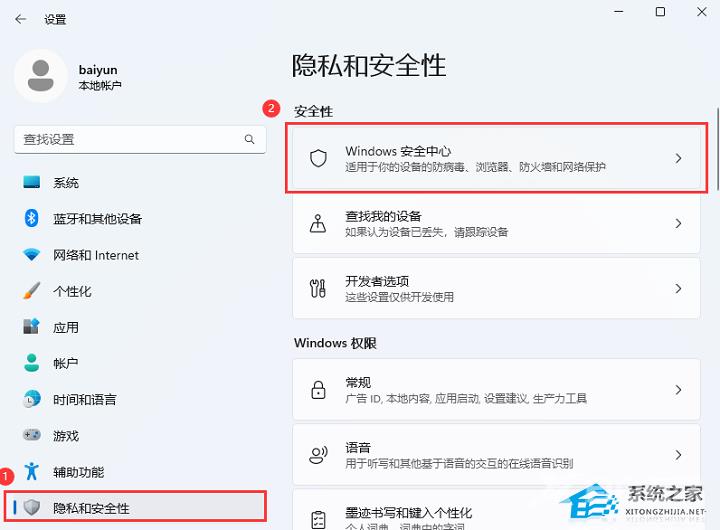Click the Windows 权限 section heading
This screenshot has height=530, width=720.
[335, 343]
